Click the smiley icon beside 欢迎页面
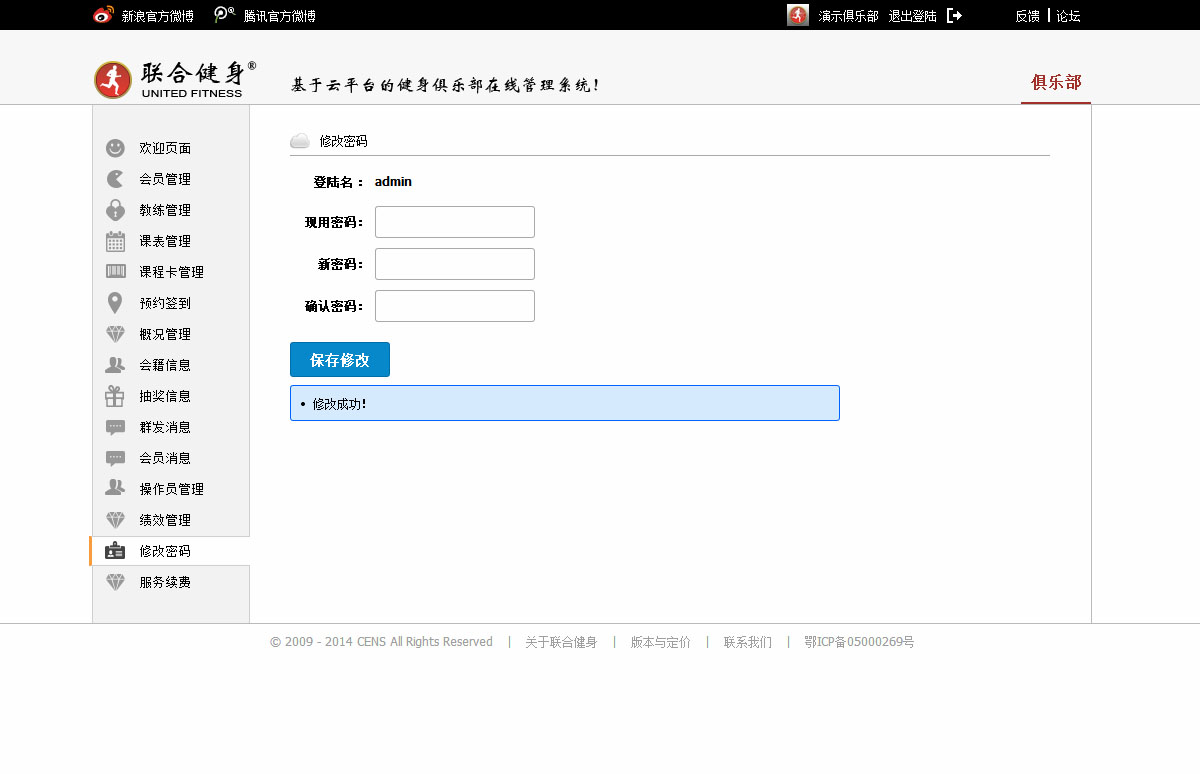The width and height of the screenshot is (1200, 774). (x=115, y=148)
